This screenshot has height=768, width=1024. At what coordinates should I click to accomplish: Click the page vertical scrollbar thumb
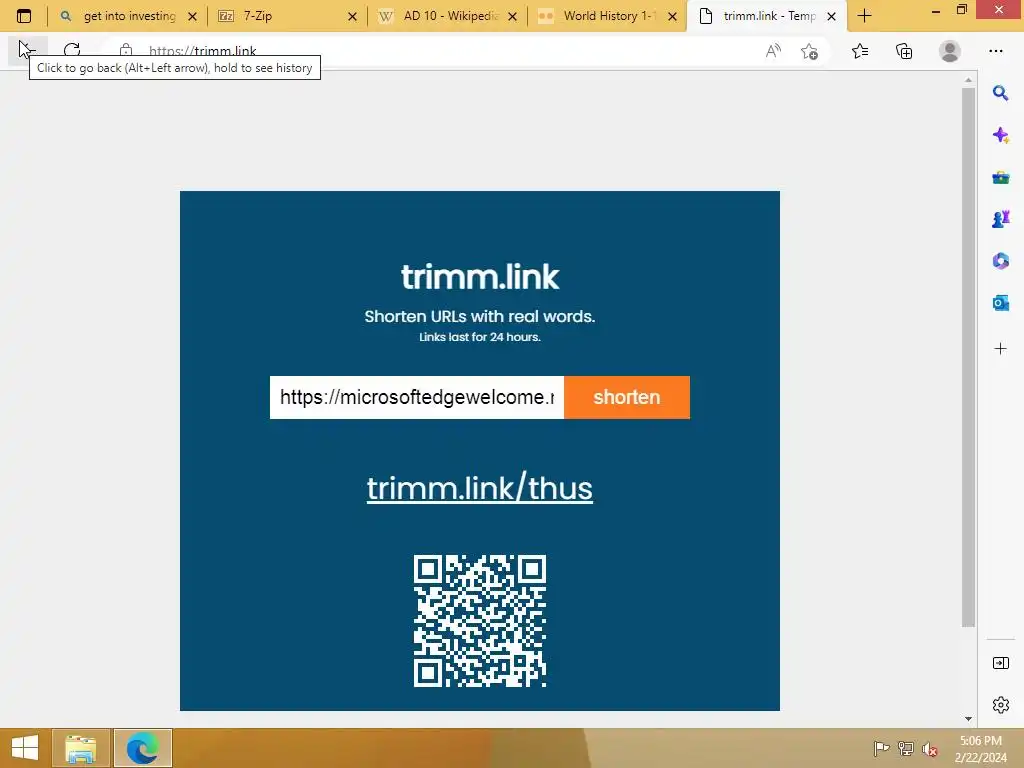click(x=968, y=357)
